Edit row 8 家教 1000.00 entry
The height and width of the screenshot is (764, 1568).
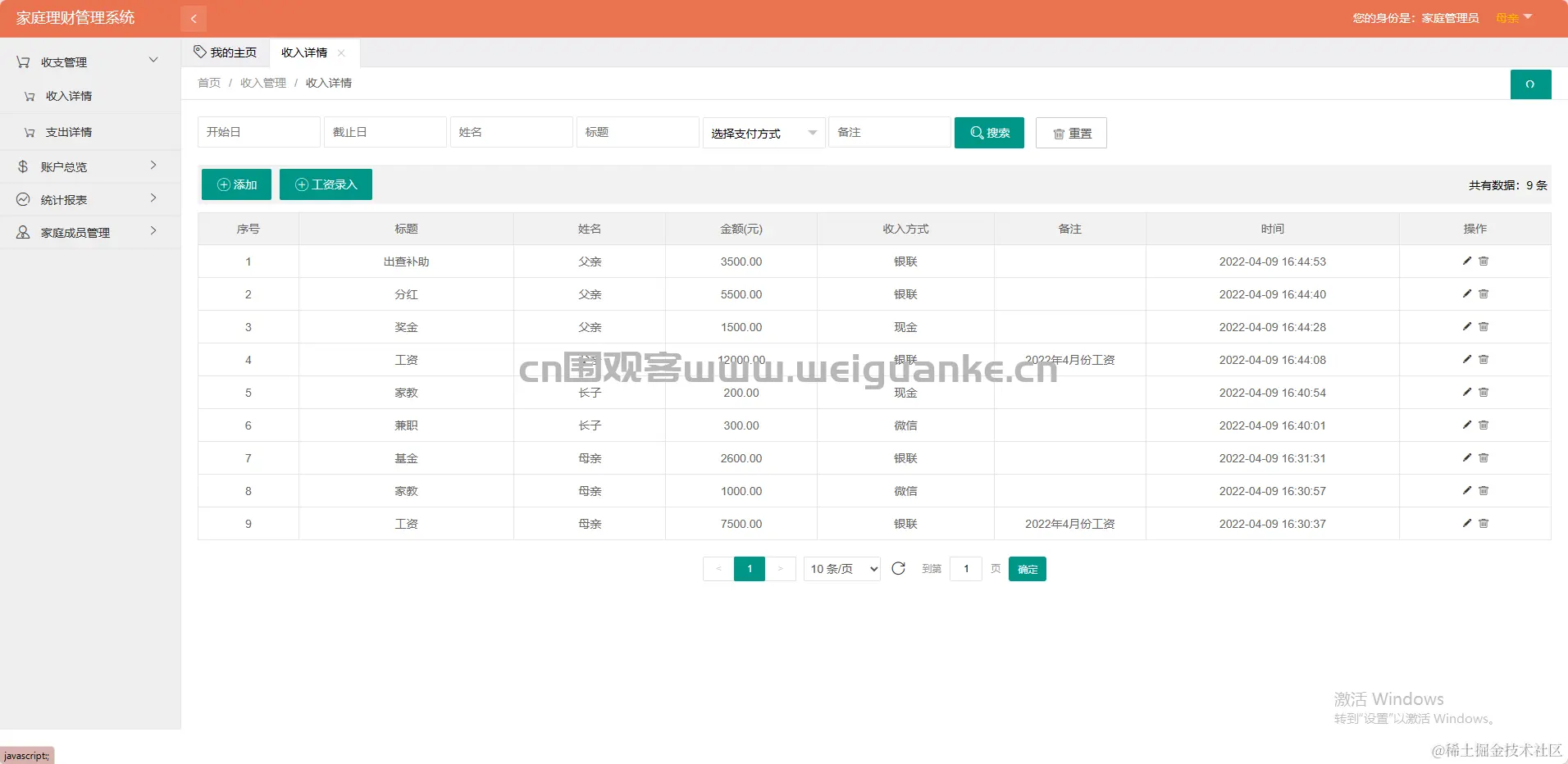pyautogui.click(x=1467, y=490)
